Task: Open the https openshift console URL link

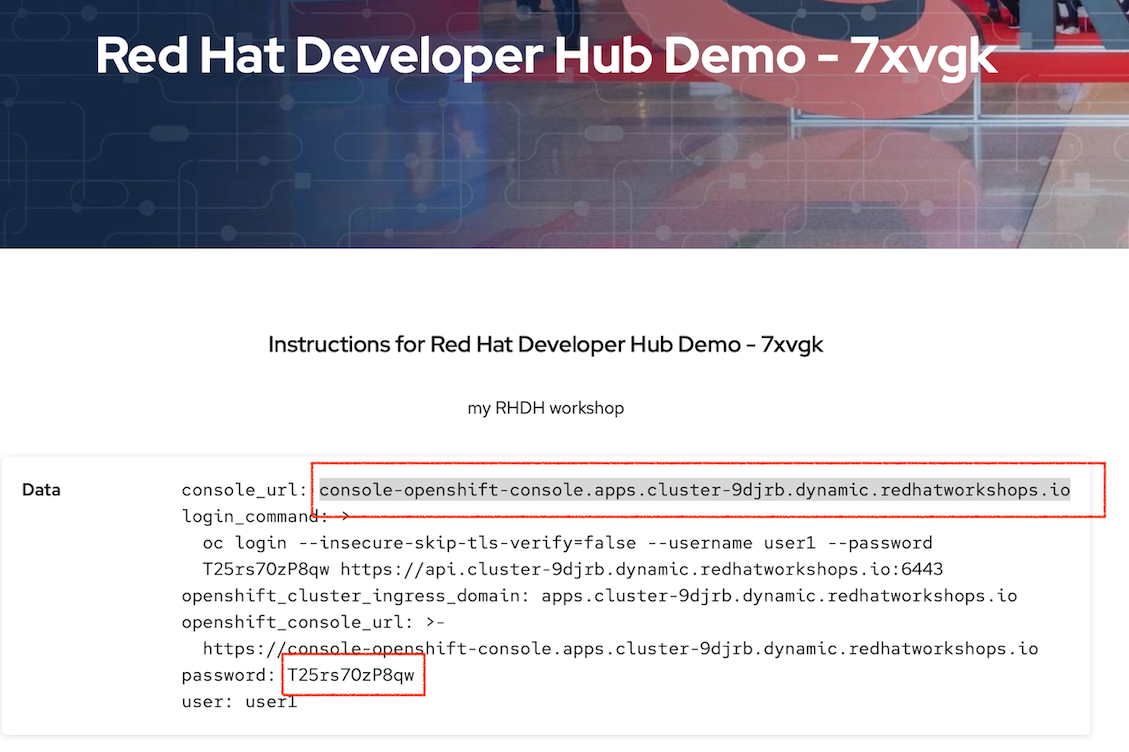Action: pyautogui.click(x=620, y=649)
